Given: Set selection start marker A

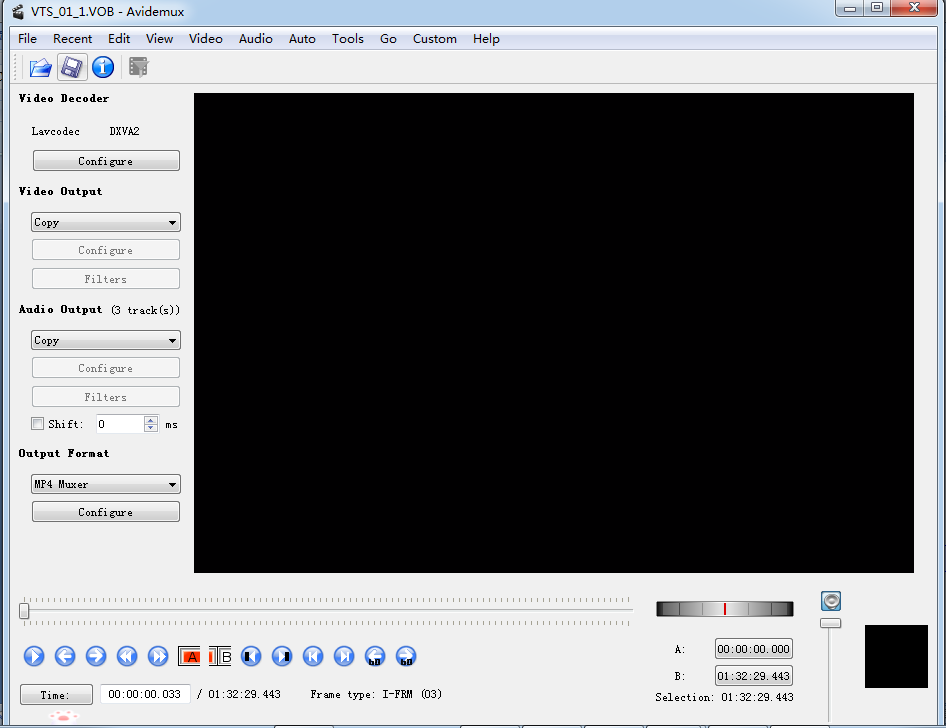Looking at the screenshot, I should (x=190, y=657).
